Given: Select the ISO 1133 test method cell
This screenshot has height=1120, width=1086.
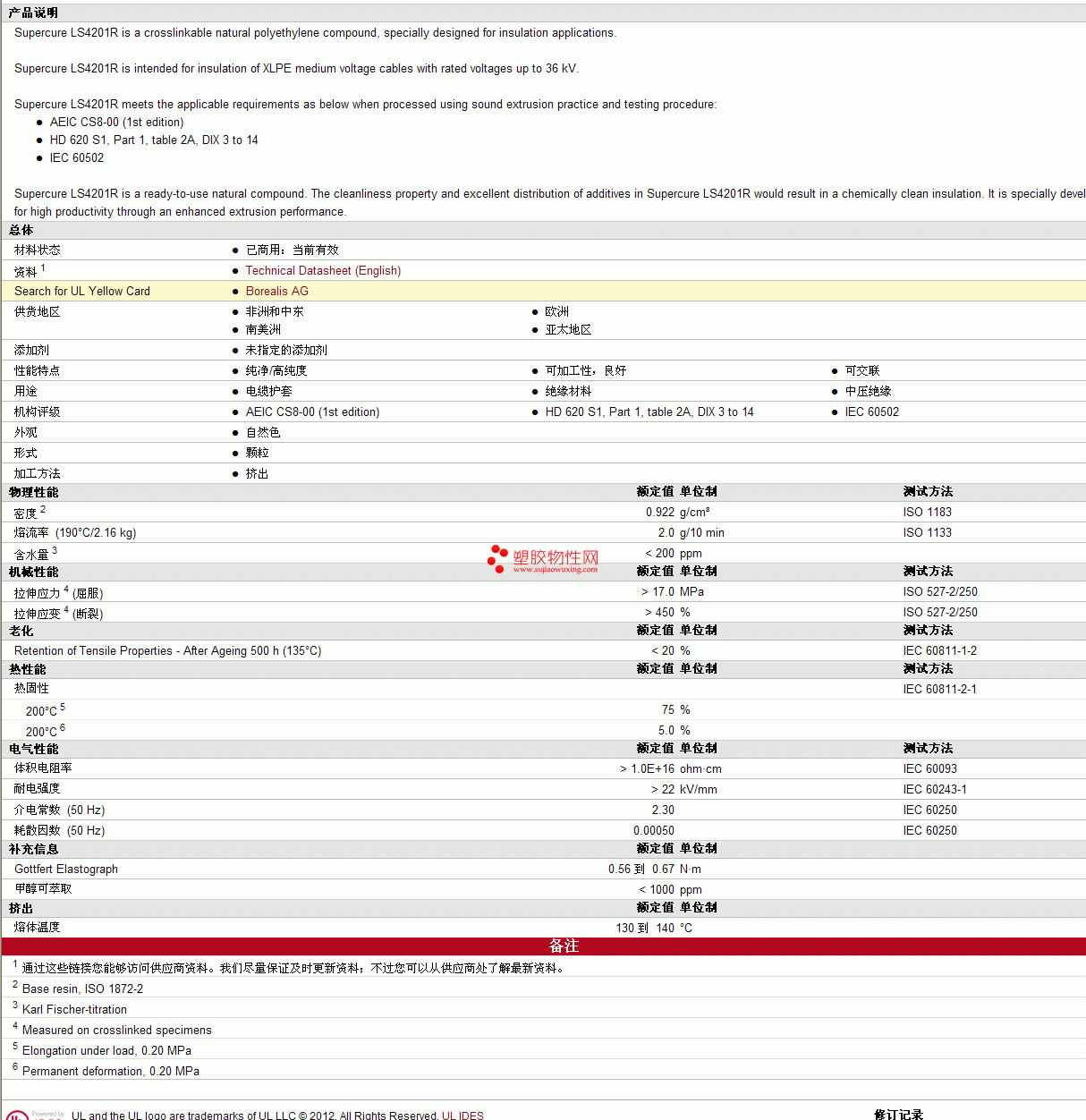Looking at the screenshot, I should tap(928, 532).
